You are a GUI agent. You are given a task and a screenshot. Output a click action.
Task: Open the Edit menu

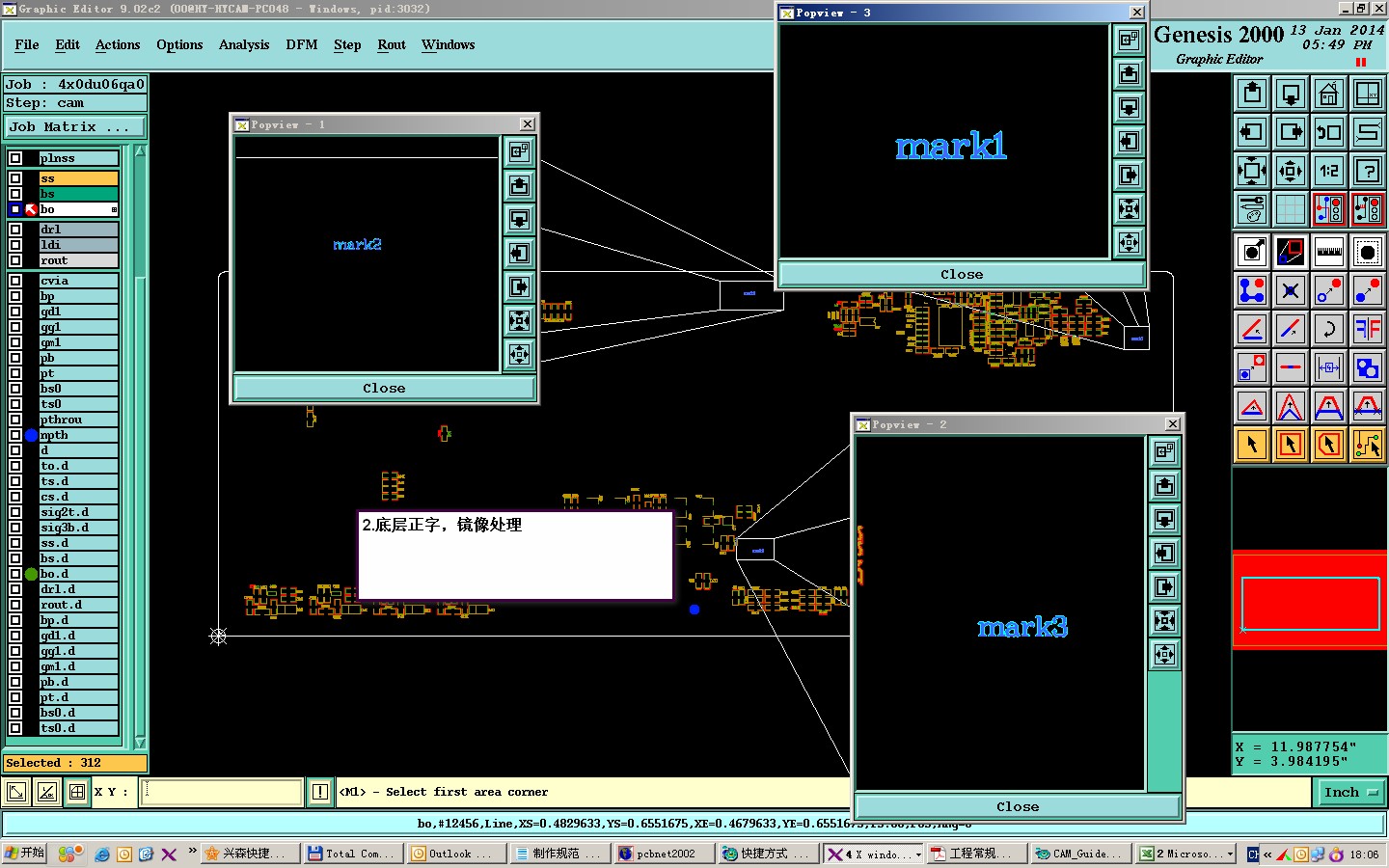pyautogui.click(x=68, y=44)
